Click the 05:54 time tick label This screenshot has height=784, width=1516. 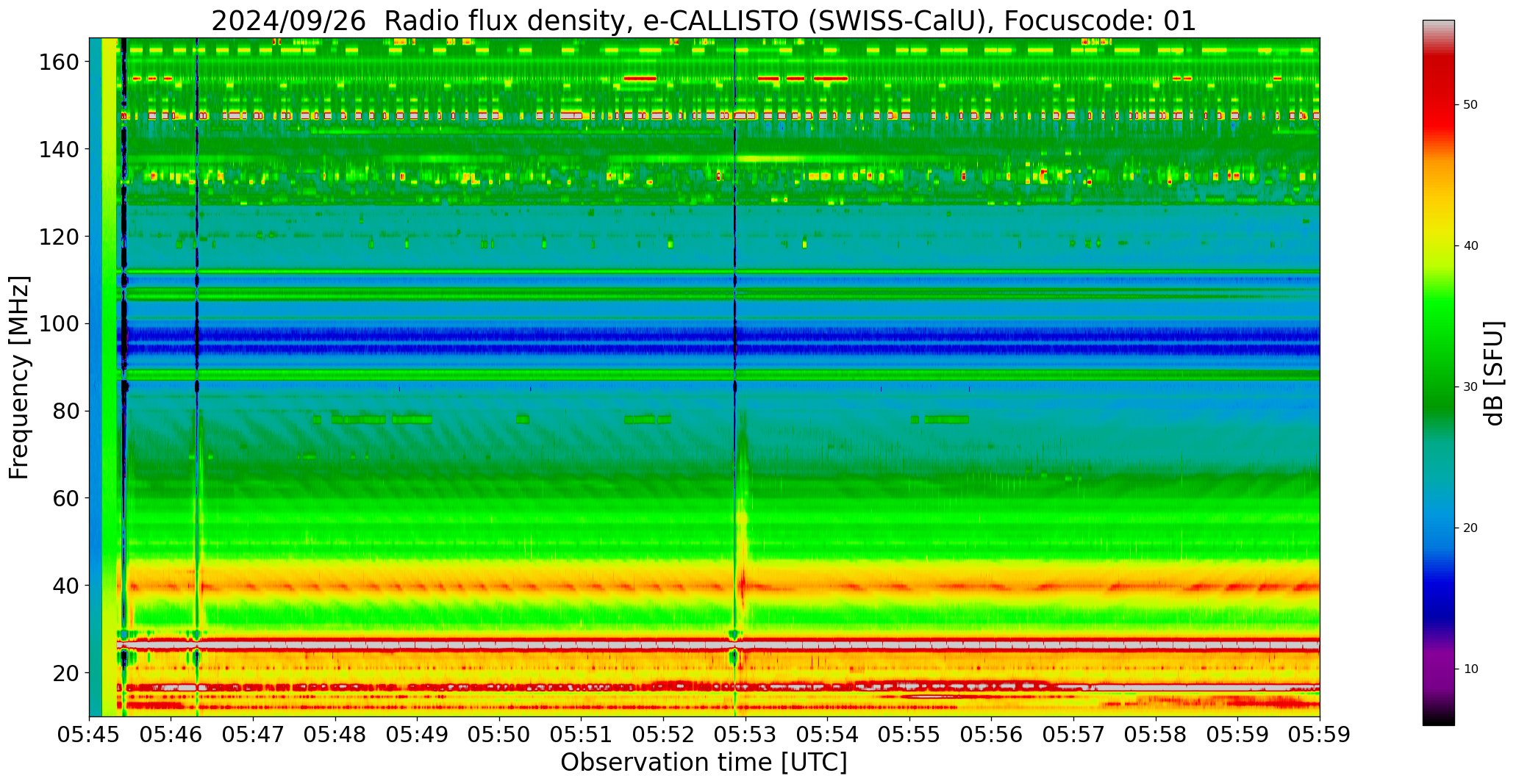pos(827,735)
